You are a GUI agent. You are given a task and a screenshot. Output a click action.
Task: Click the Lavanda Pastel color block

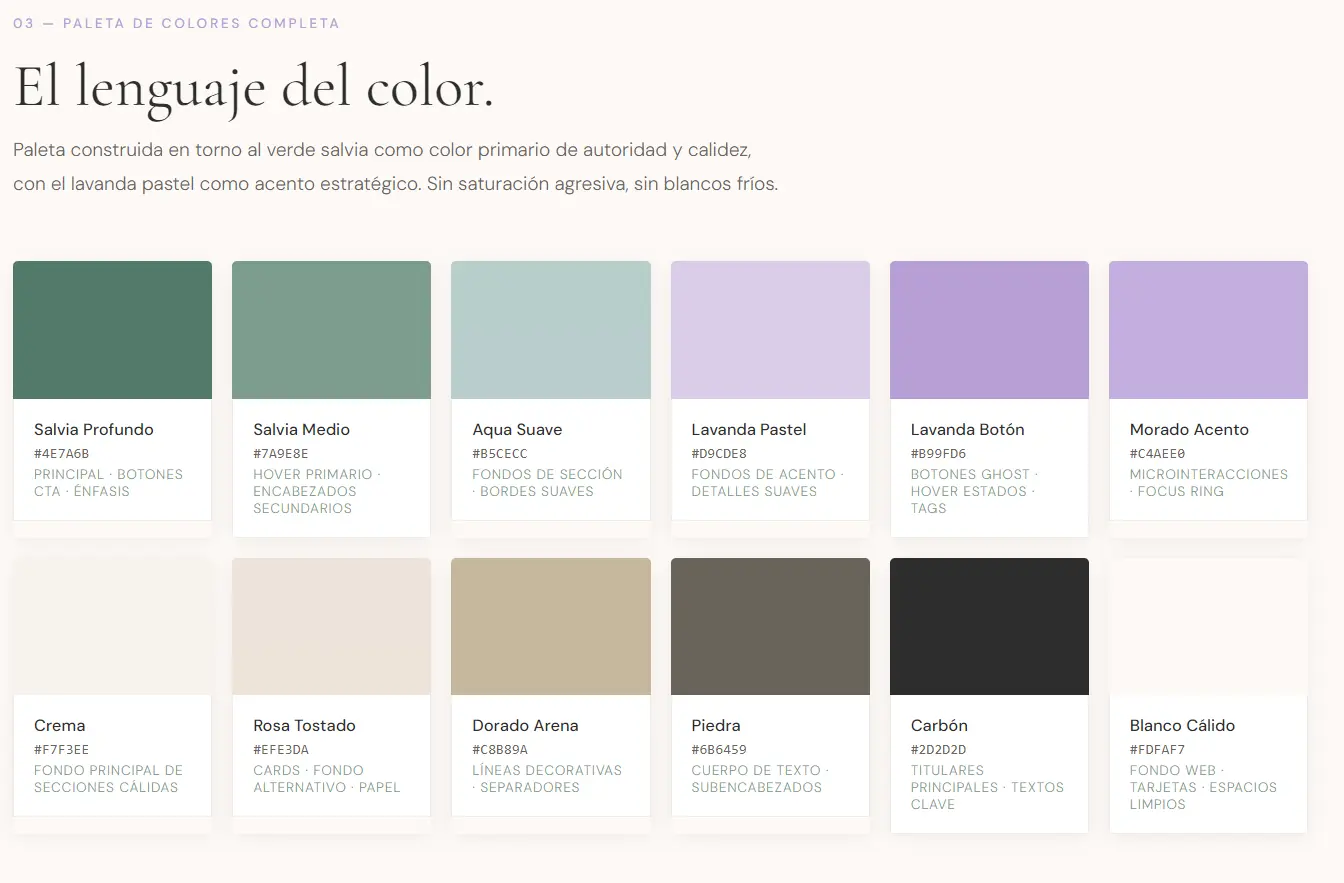[770, 330]
